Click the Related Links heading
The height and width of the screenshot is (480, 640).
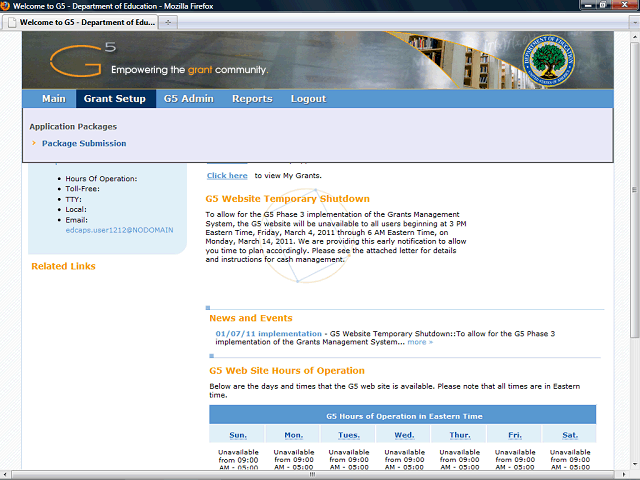[63, 266]
